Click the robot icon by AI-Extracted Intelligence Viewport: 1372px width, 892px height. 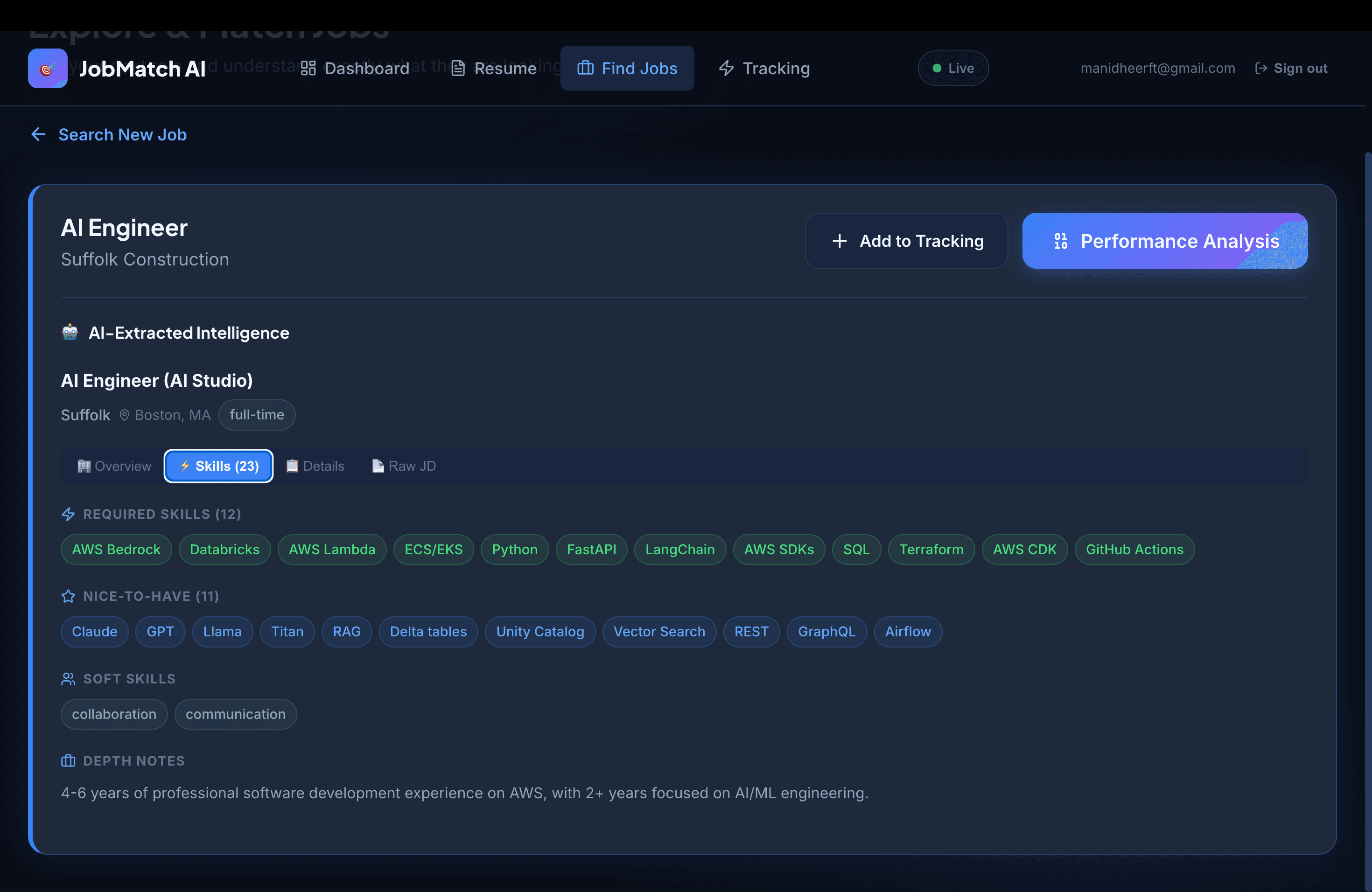70,333
